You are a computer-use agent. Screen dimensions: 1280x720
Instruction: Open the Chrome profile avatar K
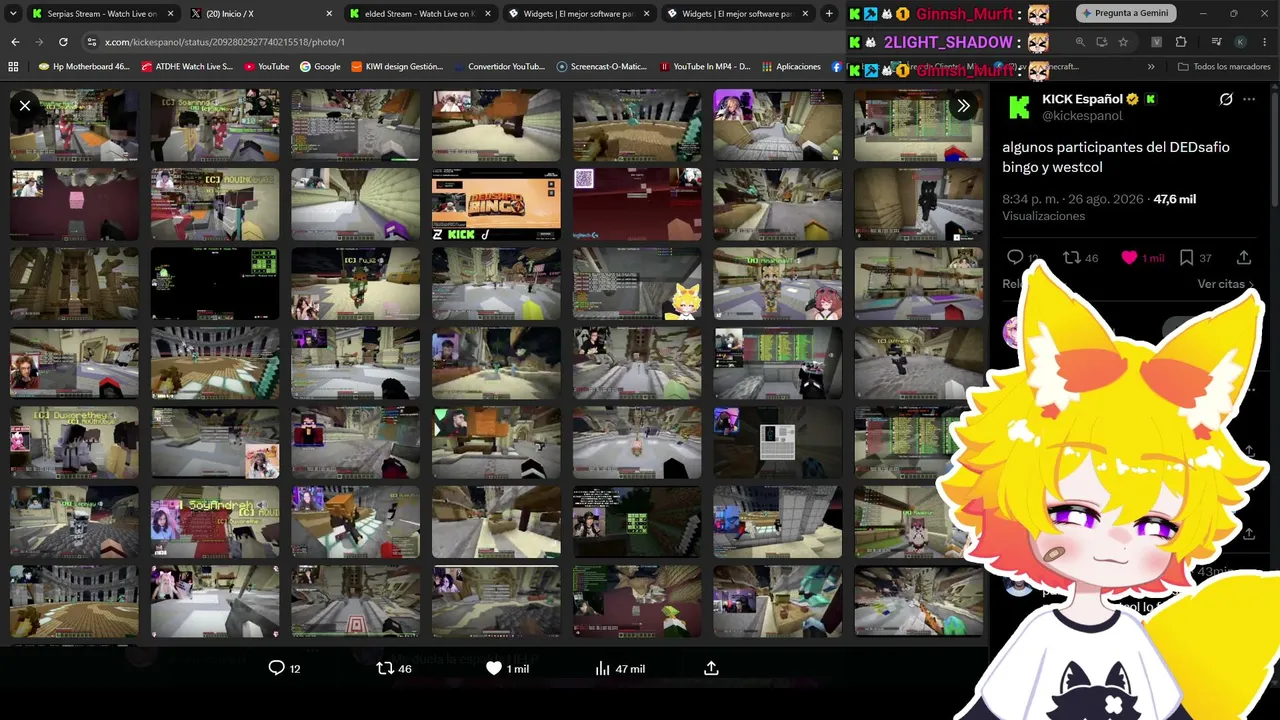click(1240, 42)
